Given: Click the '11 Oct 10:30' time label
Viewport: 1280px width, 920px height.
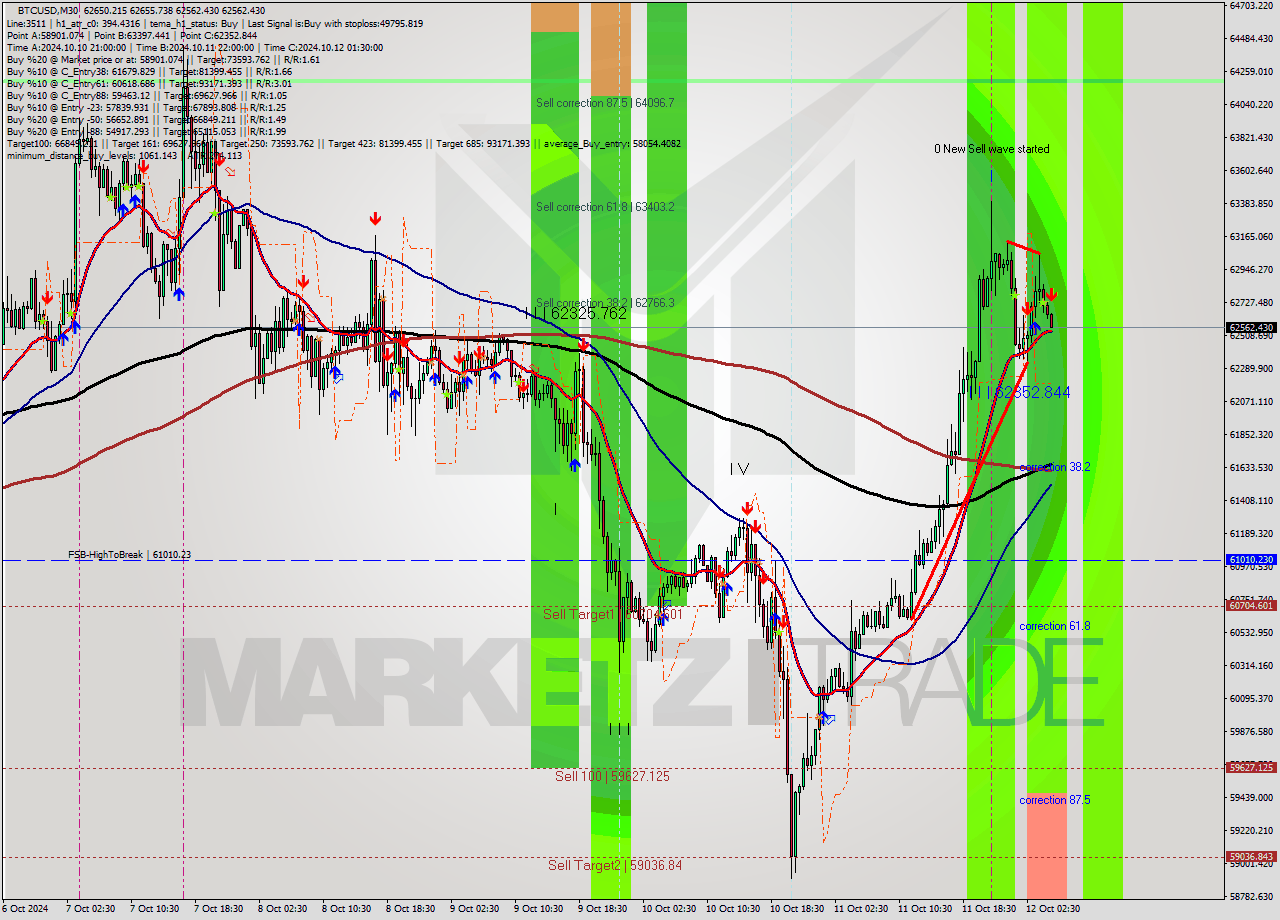Looking at the screenshot, I should coord(925,909).
